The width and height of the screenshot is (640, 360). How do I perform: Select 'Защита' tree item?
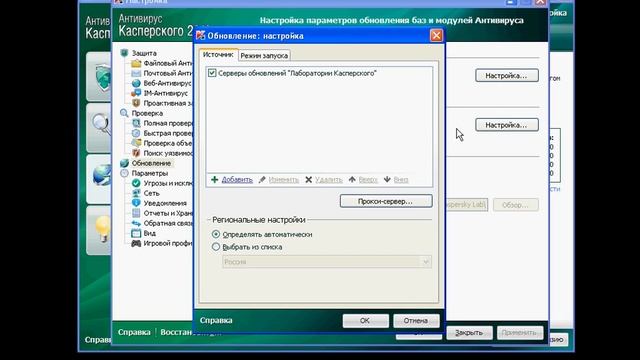[144, 53]
